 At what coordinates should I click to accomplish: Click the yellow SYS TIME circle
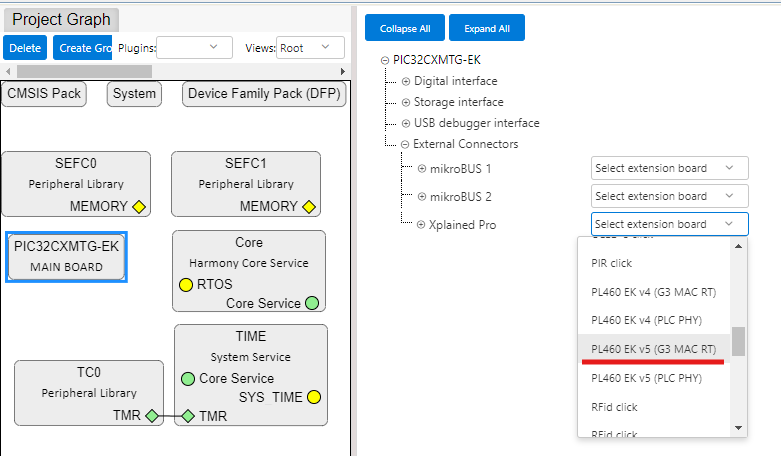click(x=313, y=397)
